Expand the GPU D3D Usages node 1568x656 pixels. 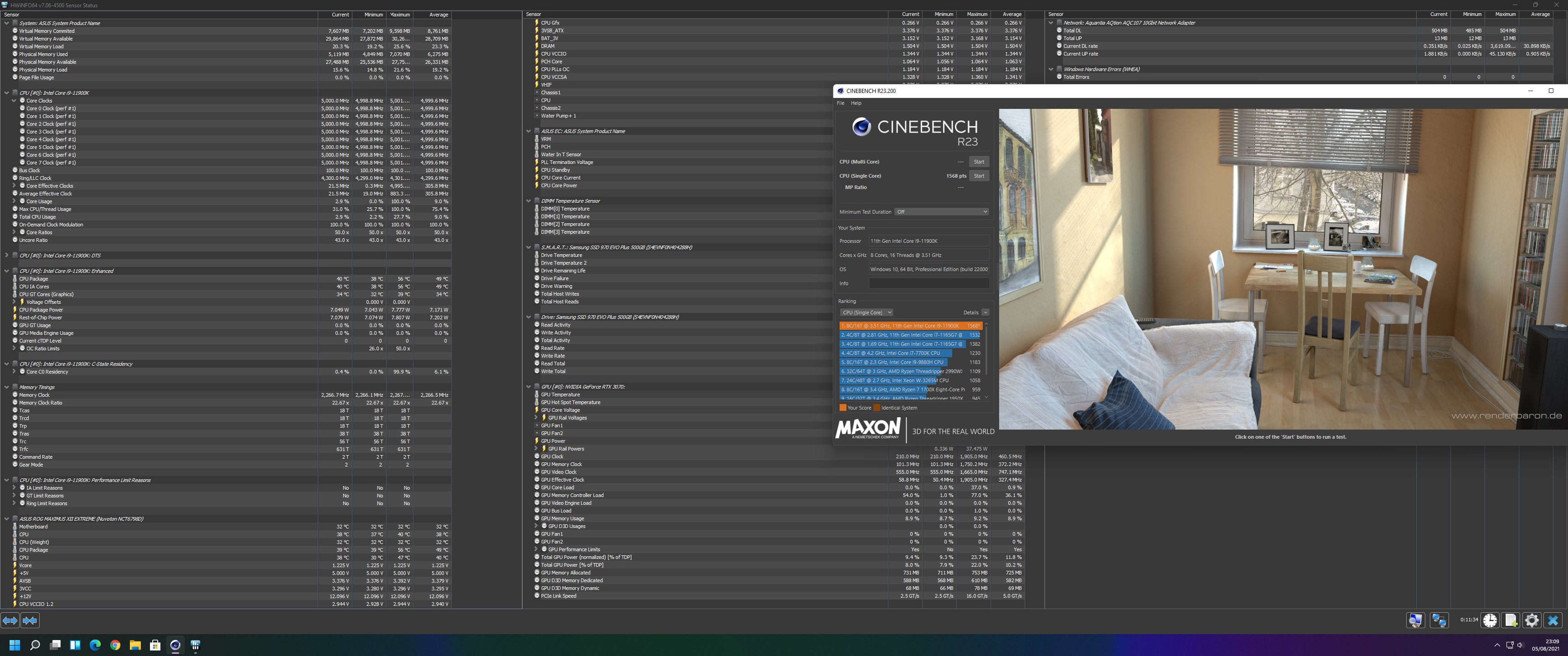coord(536,526)
